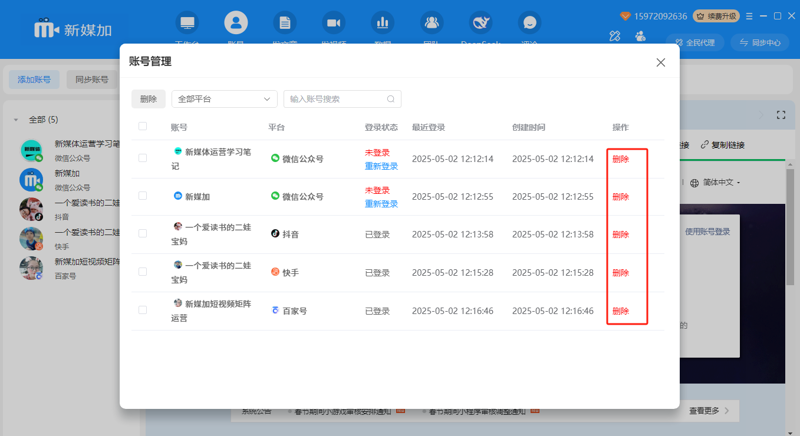Click the people-group icon left of 全民代理
This screenshot has height=436, width=800.
coord(640,36)
